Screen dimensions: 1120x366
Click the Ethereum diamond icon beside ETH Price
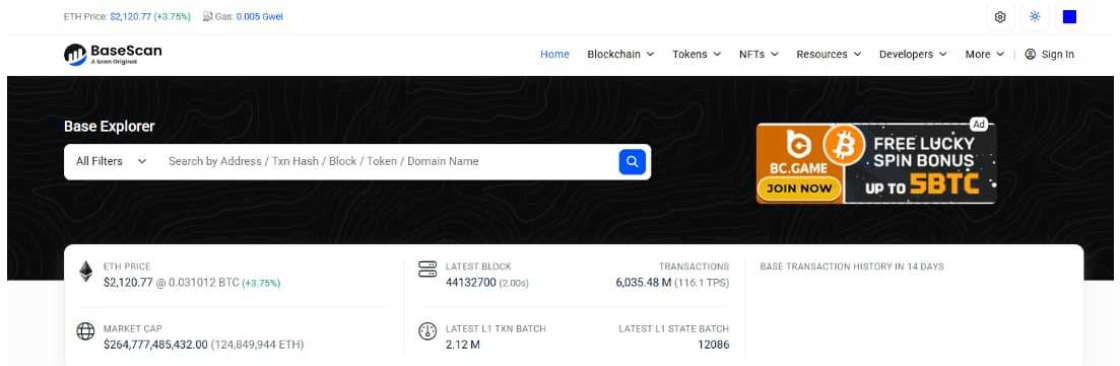click(x=86, y=272)
